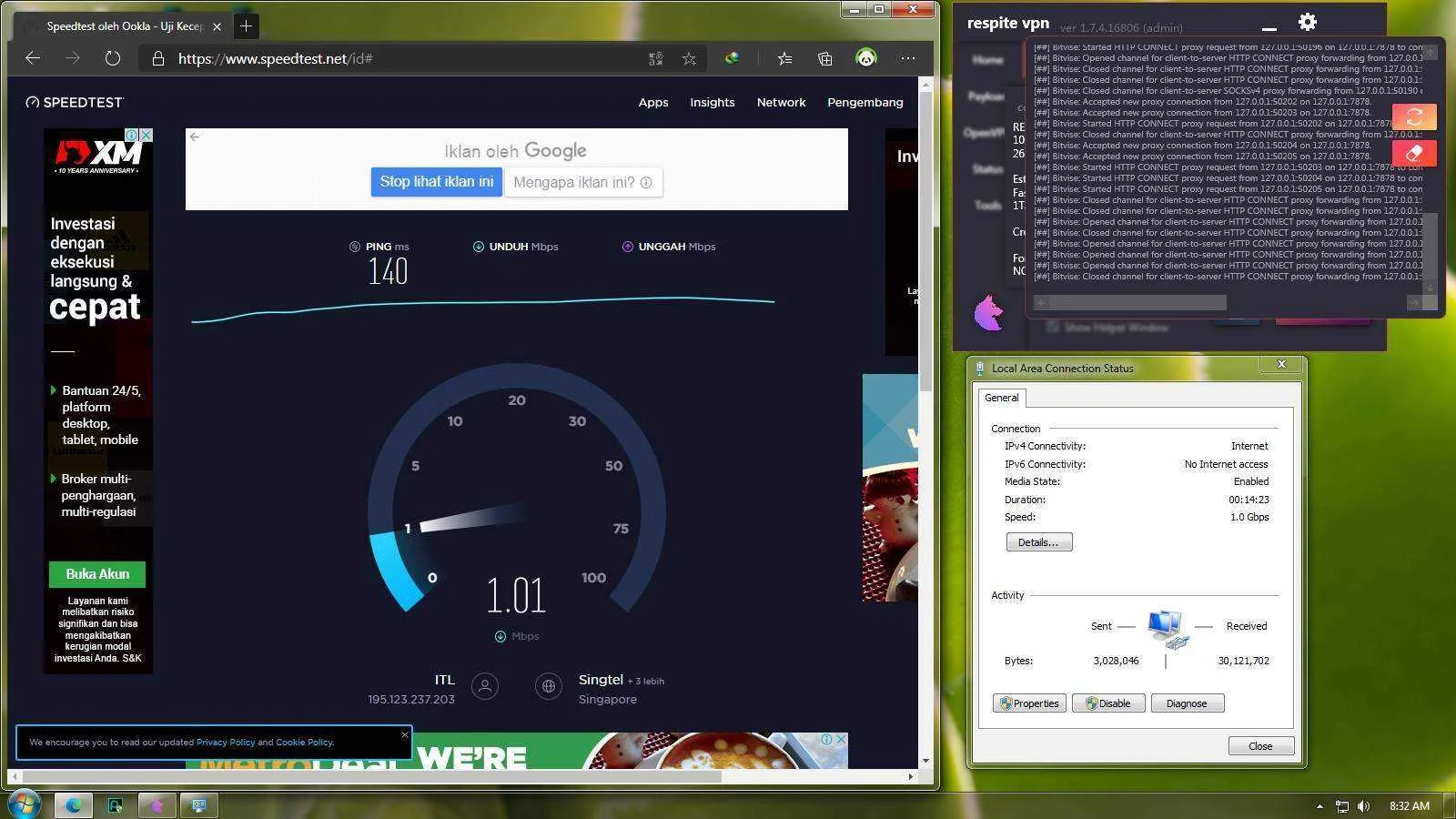
Task: Select General tab in connection status
Action: pos(1001,398)
